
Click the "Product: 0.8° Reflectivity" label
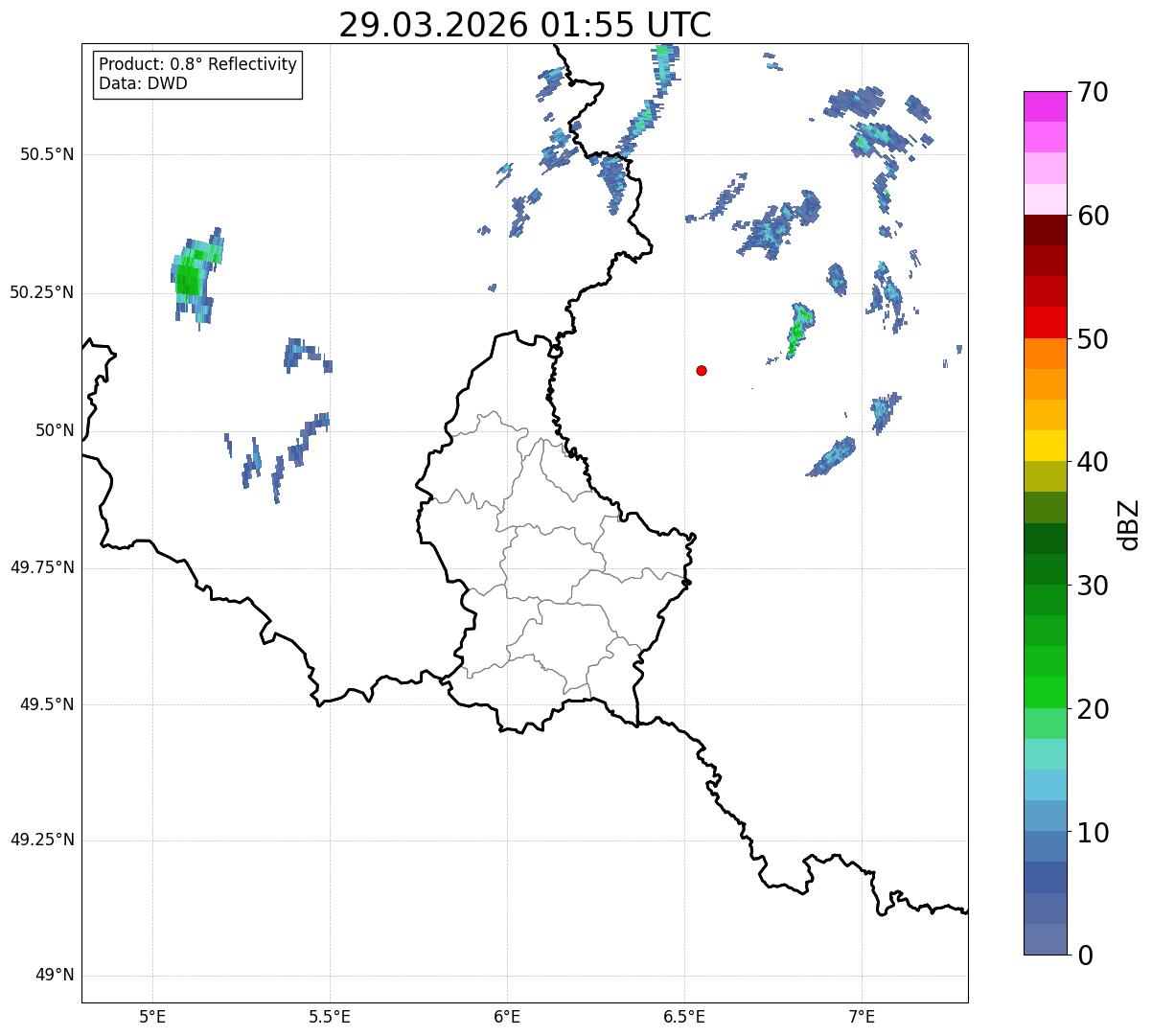198,64
